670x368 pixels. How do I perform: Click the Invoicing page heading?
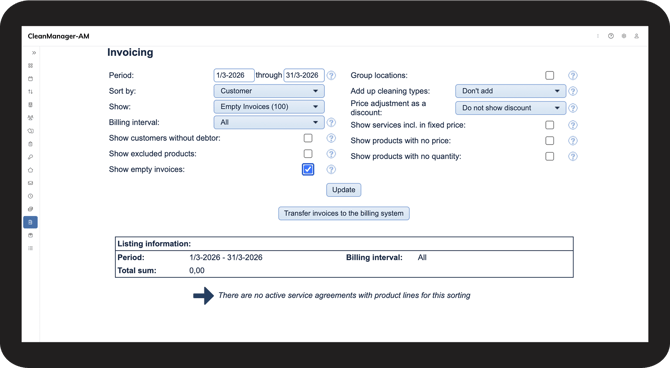[x=130, y=53]
